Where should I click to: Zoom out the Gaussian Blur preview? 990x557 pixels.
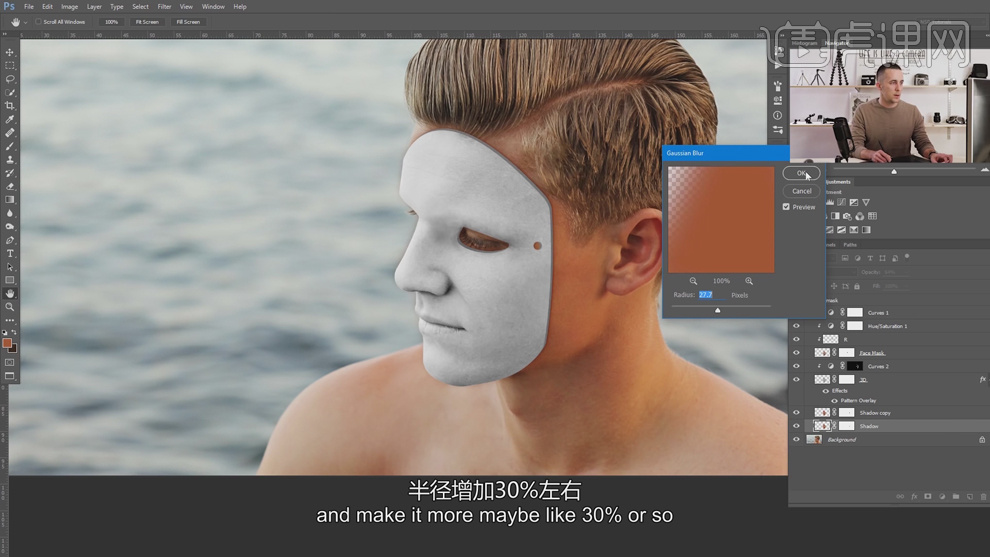[x=693, y=281]
